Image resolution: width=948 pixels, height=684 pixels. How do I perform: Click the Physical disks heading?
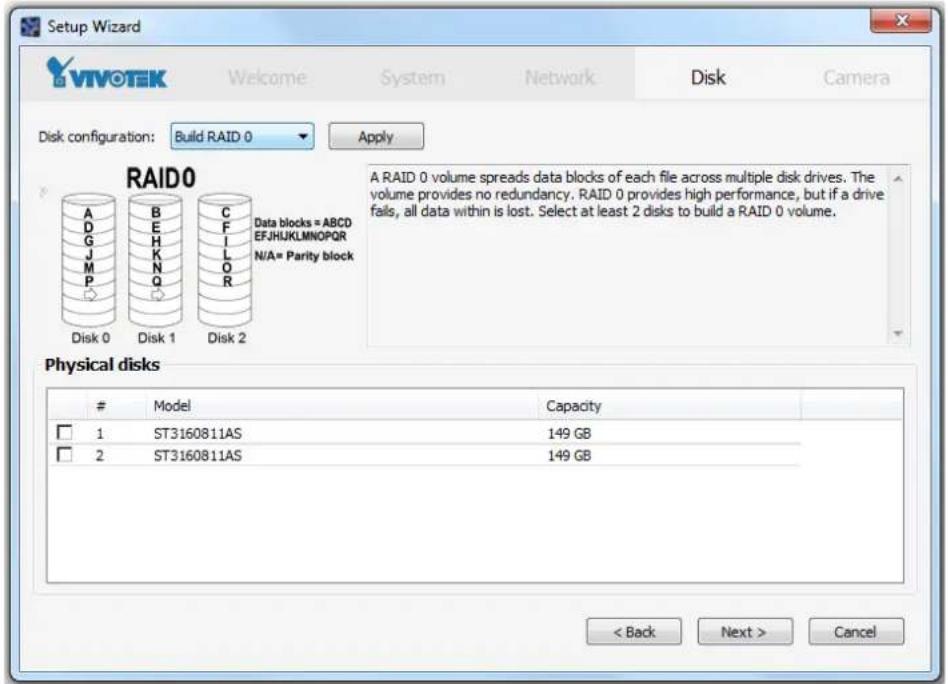coord(102,365)
